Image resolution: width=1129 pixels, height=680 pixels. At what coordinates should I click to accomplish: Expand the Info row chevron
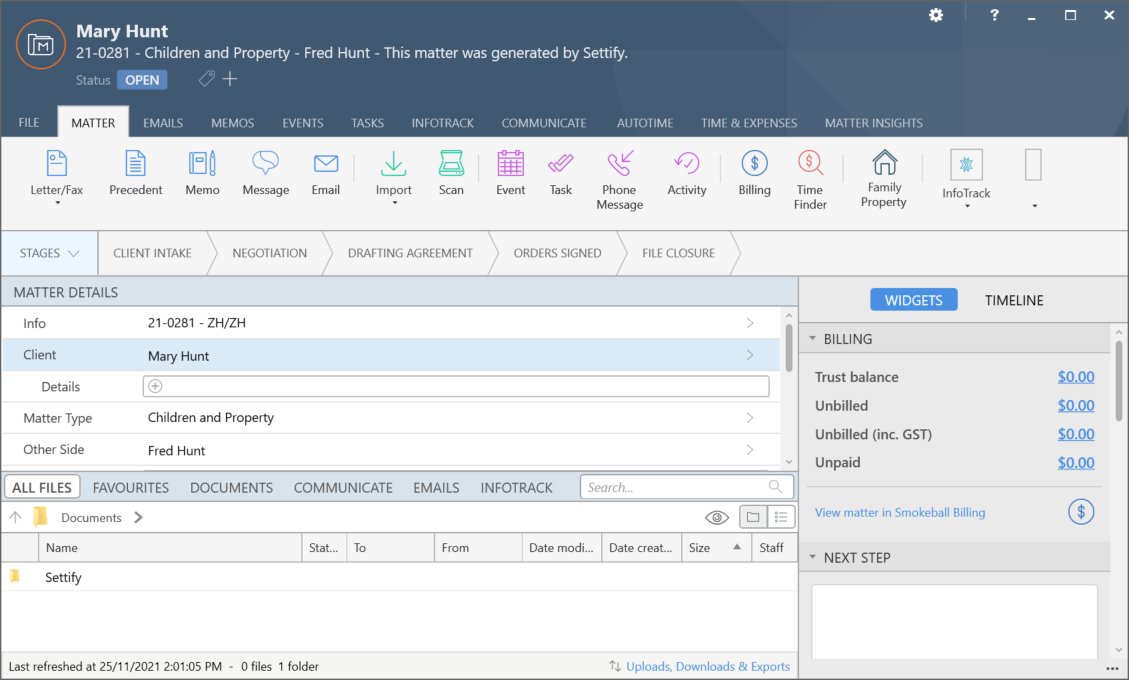(750, 323)
